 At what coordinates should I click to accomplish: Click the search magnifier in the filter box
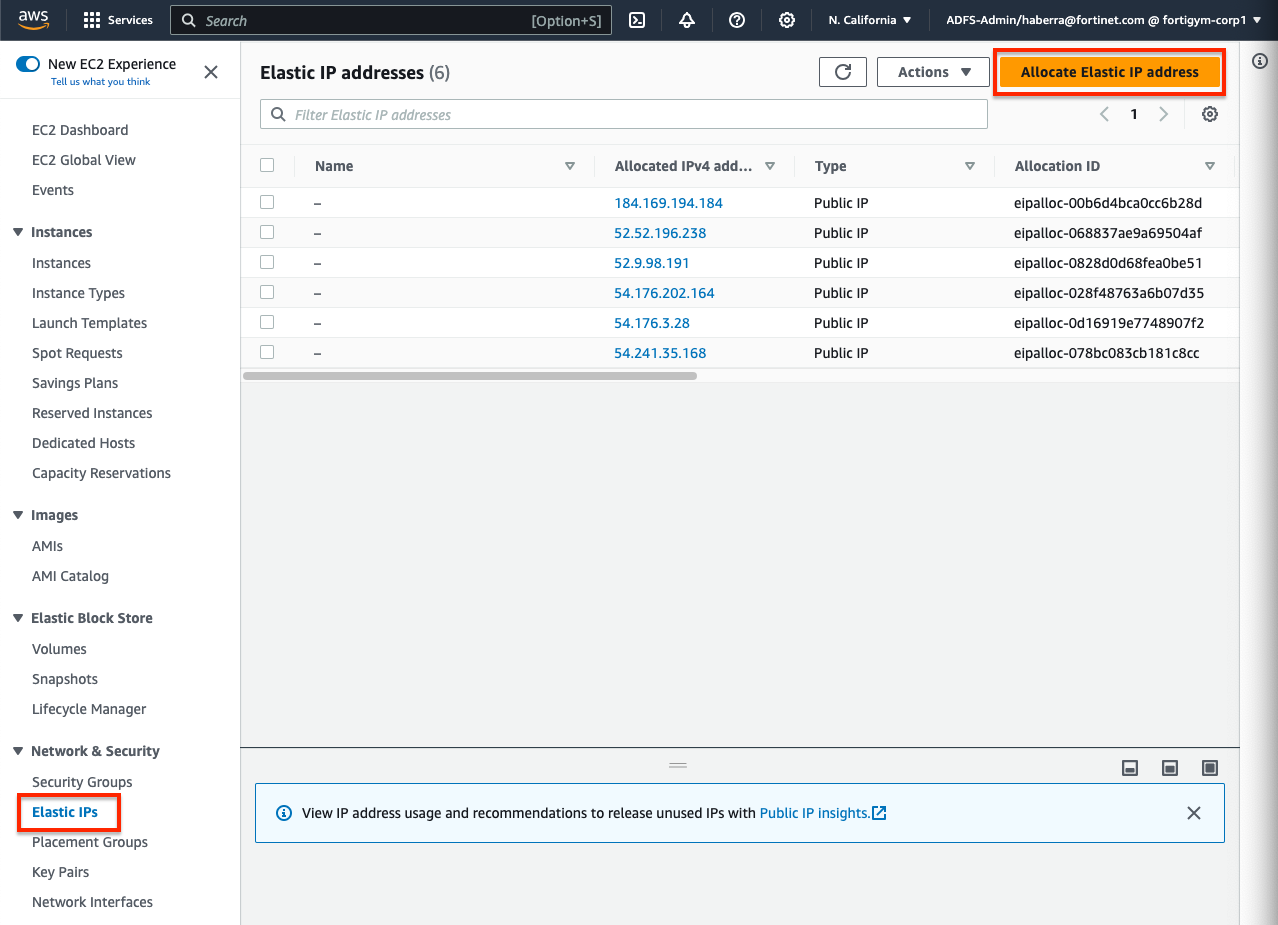click(x=278, y=115)
